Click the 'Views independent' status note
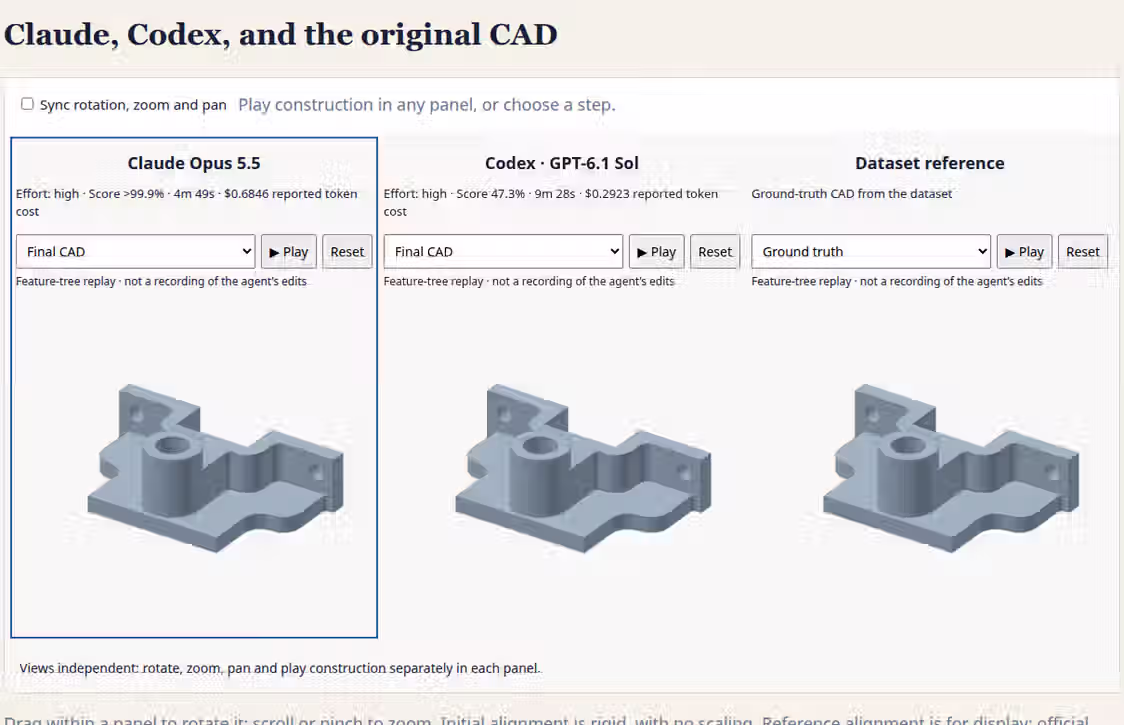 pyautogui.click(x=280, y=668)
